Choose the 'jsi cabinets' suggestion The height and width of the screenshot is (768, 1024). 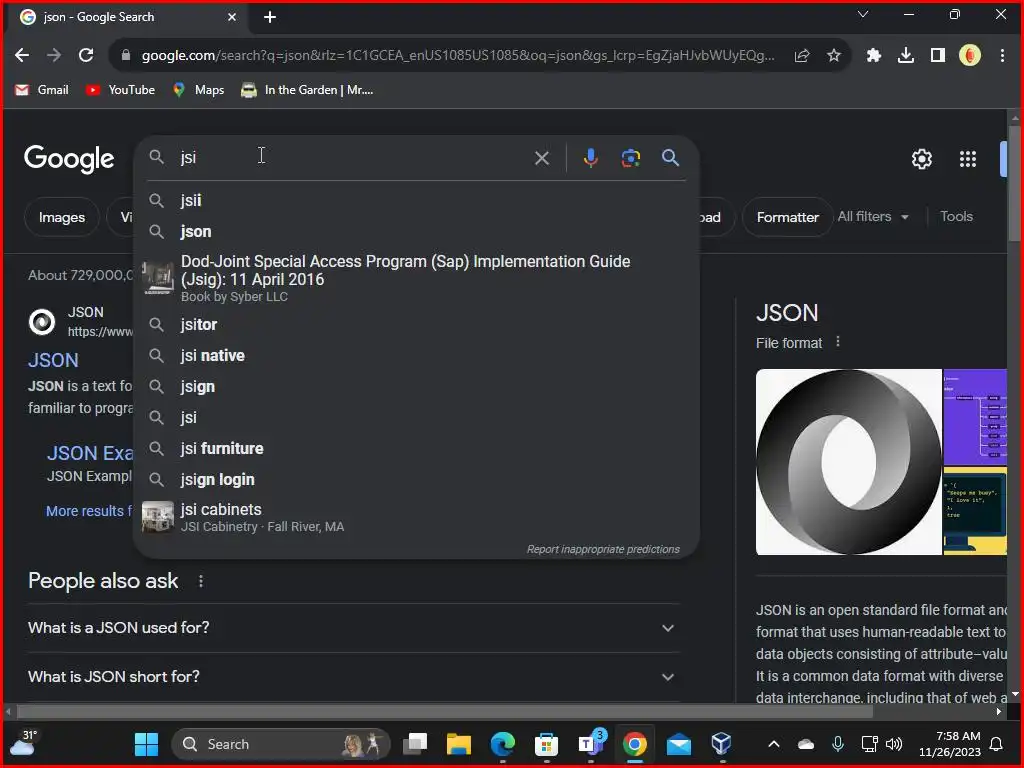click(416, 517)
